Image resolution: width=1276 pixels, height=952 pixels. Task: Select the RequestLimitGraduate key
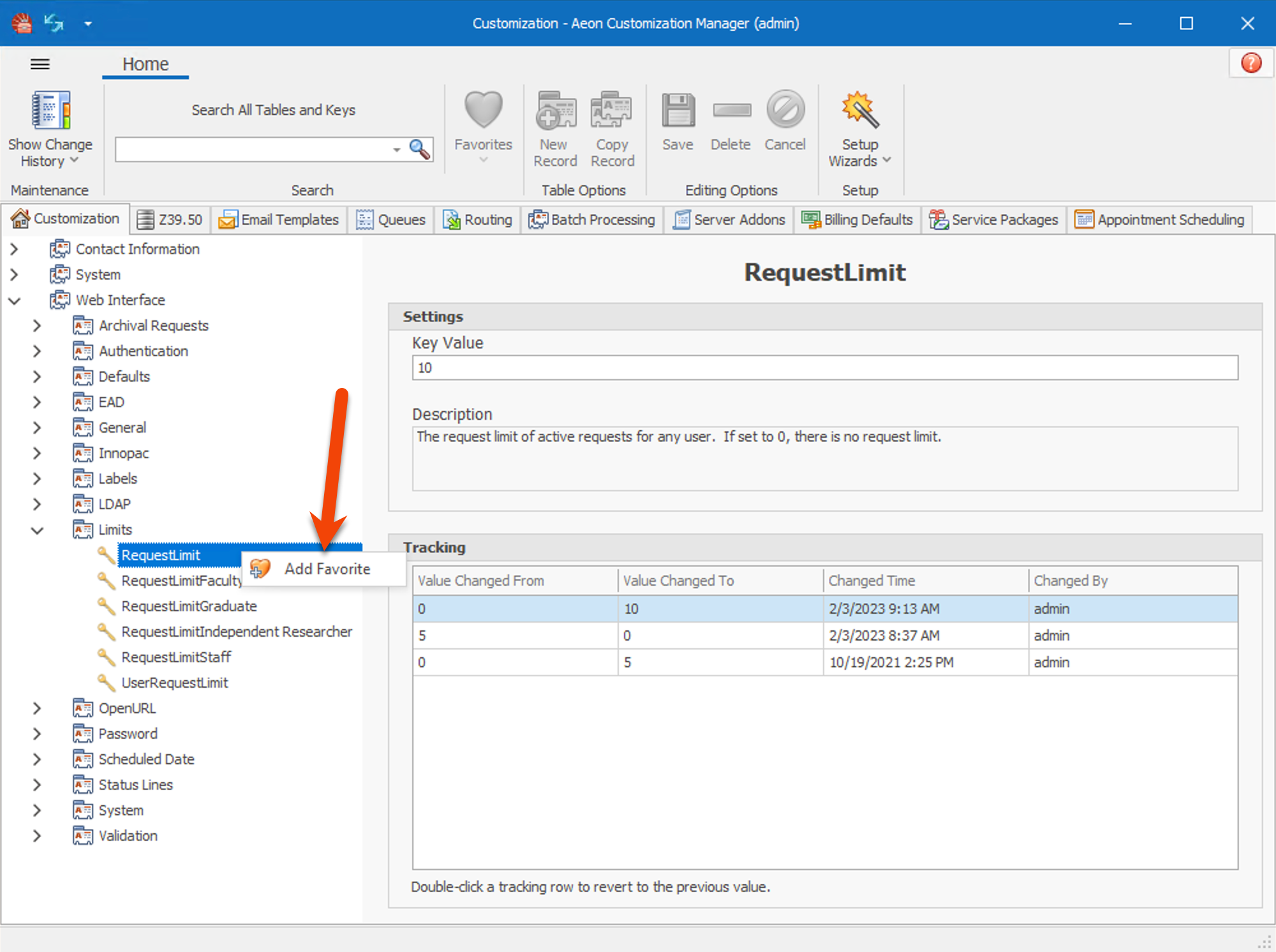pos(189,606)
